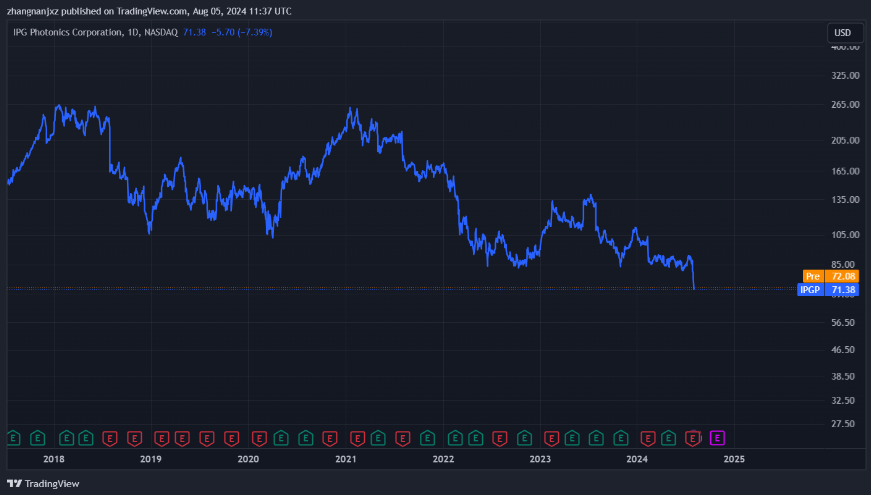Click the -5.70 (-7.39%) change value

[x=242, y=32]
